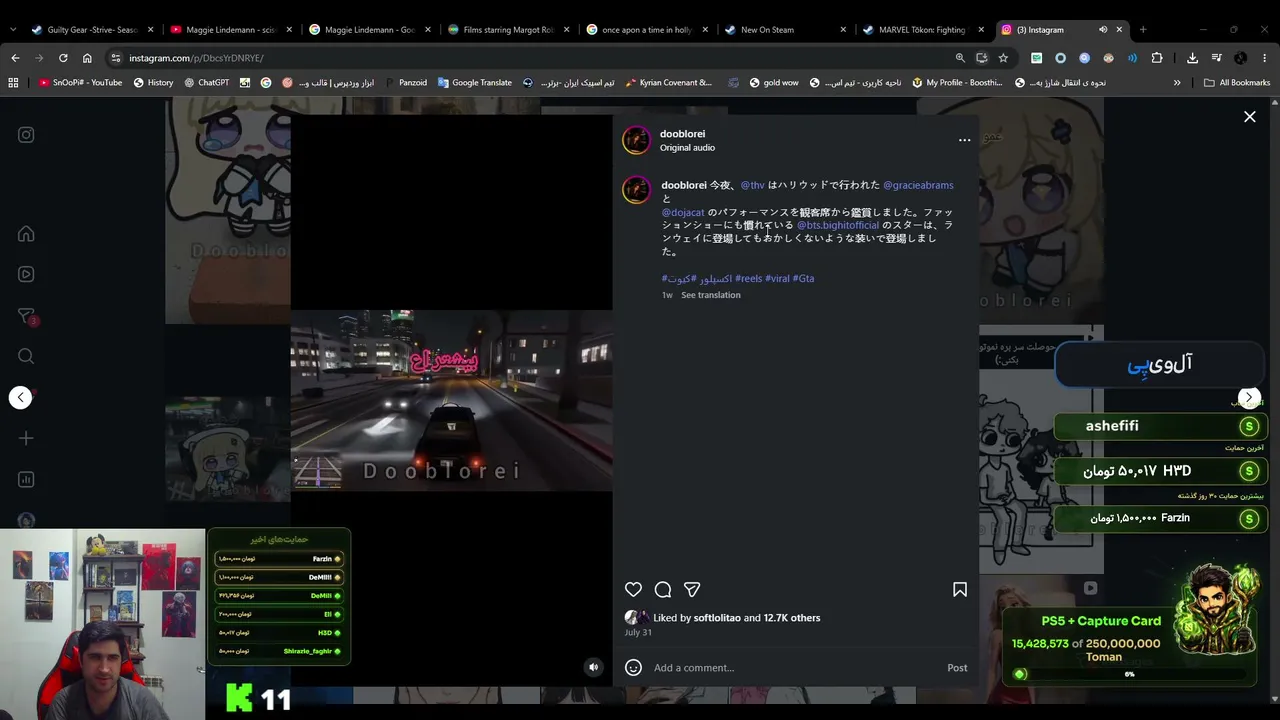Switch to the MARVEL Tōkon: Fighting tab
This screenshot has width=1280, height=720.
[926, 30]
